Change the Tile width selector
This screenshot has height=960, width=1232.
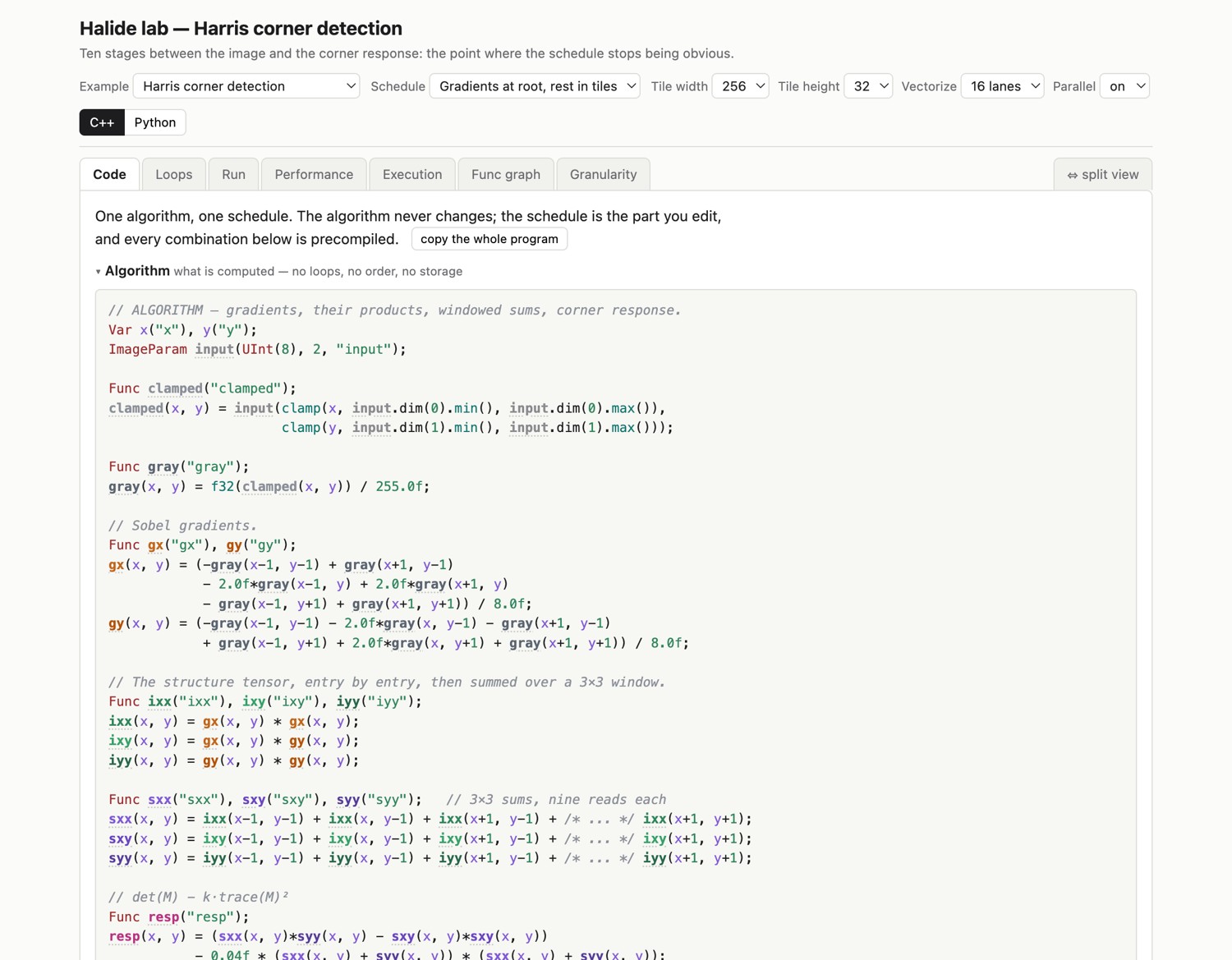pyautogui.click(x=740, y=86)
